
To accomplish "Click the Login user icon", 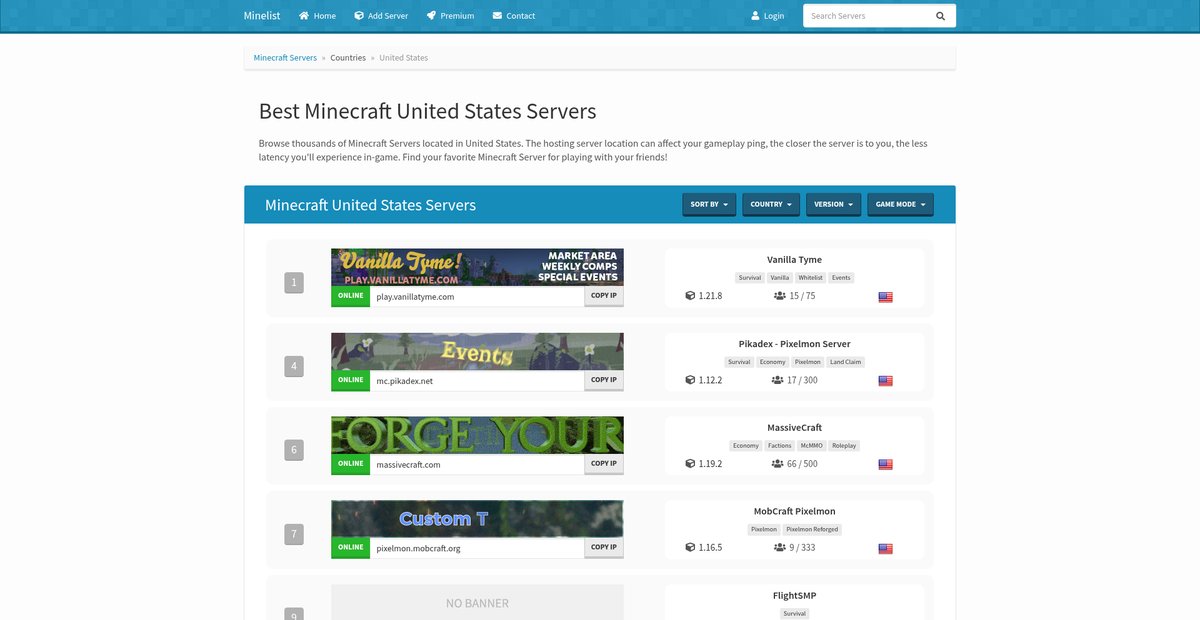I will 756,16.
